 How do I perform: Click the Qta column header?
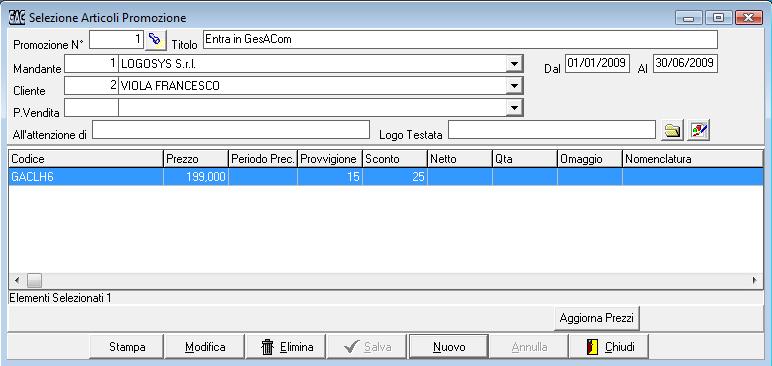(x=525, y=159)
